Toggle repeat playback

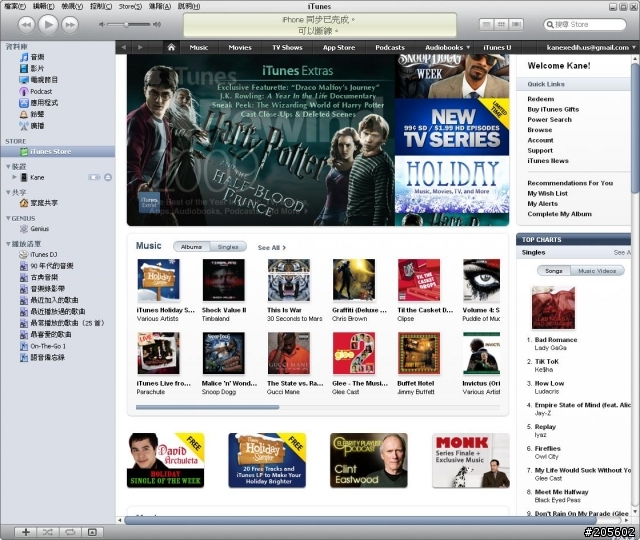pyautogui.click(x=70, y=532)
